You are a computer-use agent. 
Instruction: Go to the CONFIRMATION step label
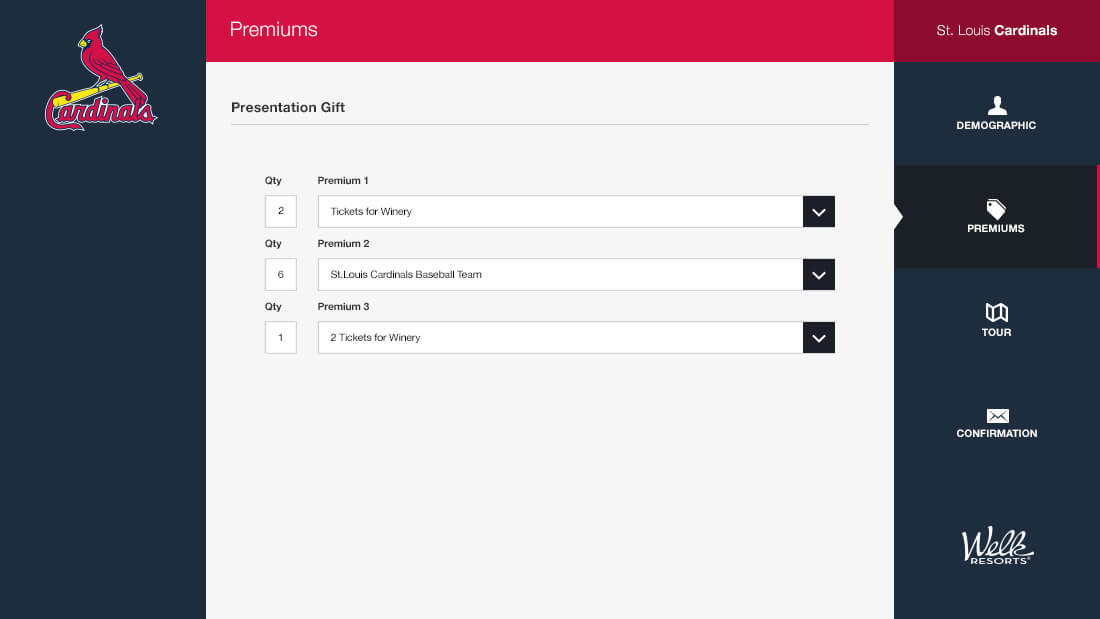coord(997,433)
